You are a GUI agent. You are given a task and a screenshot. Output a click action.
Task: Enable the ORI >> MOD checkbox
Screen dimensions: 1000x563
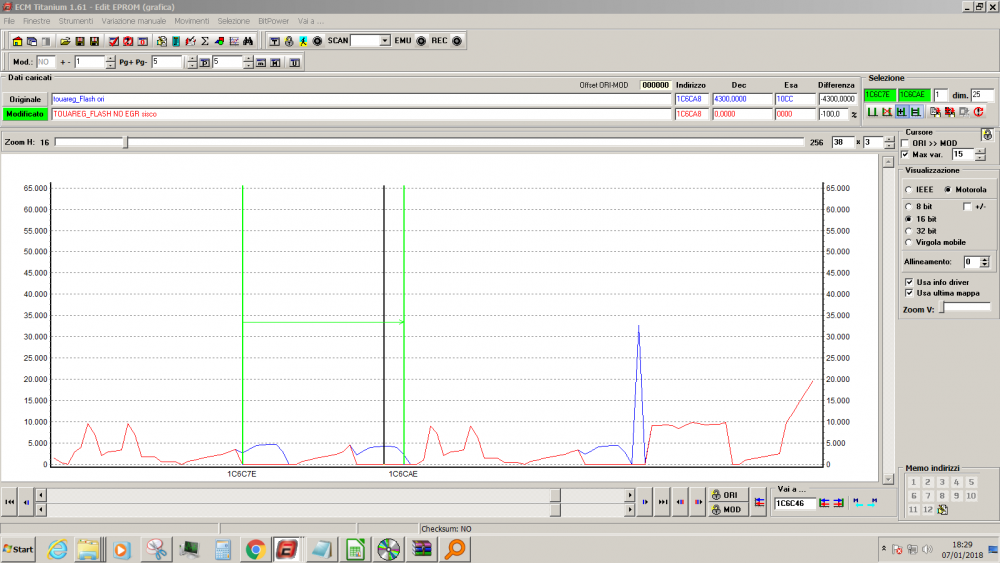point(905,143)
